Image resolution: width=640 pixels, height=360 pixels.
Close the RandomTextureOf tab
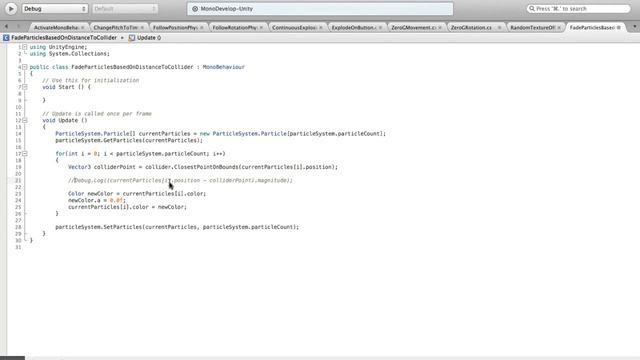[x=559, y=28]
